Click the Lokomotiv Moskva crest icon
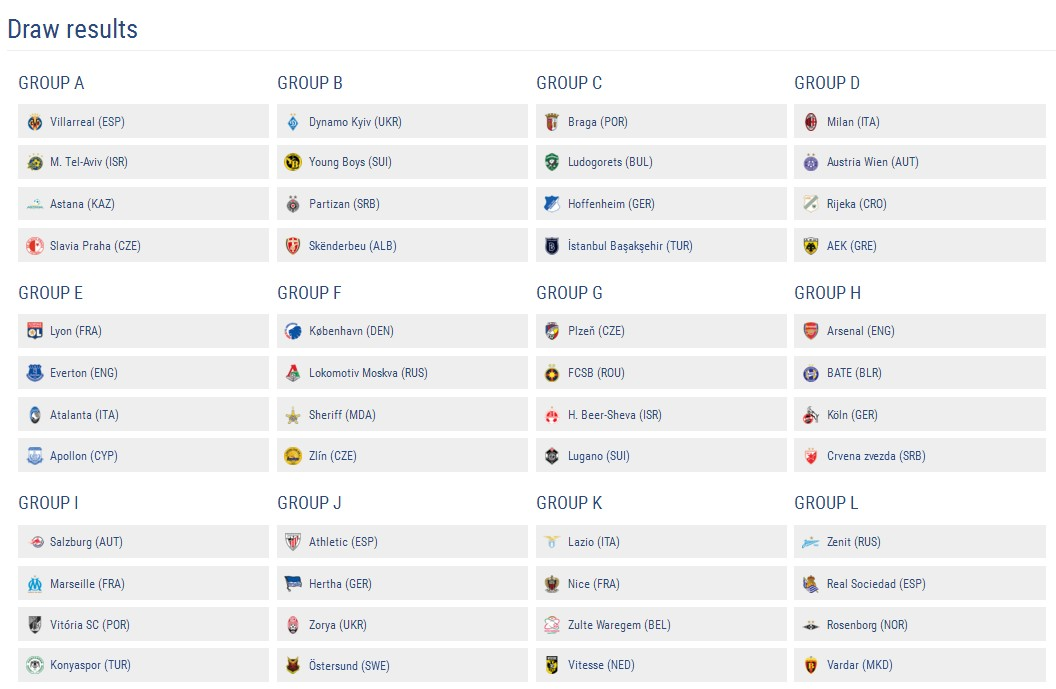 [x=293, y=372]
